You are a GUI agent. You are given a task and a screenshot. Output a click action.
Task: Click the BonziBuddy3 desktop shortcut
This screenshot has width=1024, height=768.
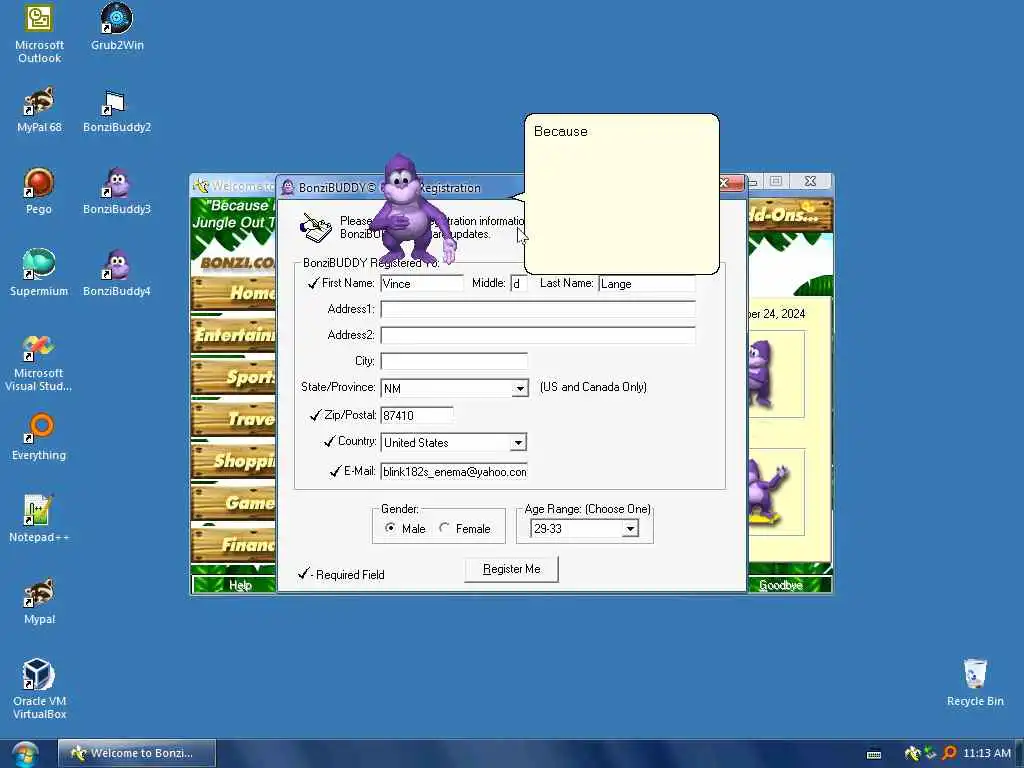pos(116,191)
